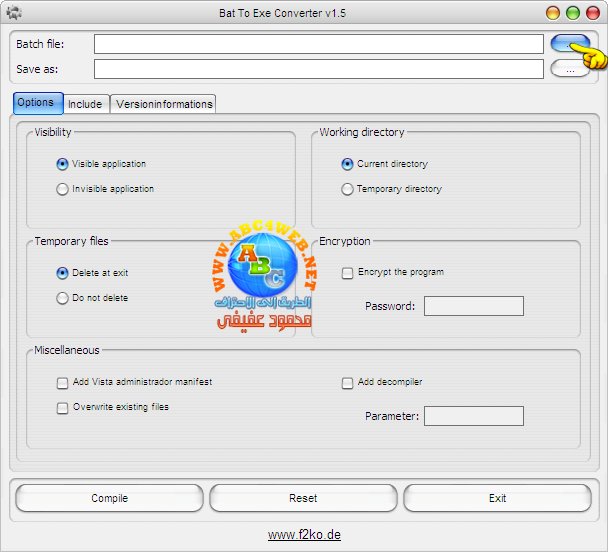Open the www.f2ko.de link

304,535
